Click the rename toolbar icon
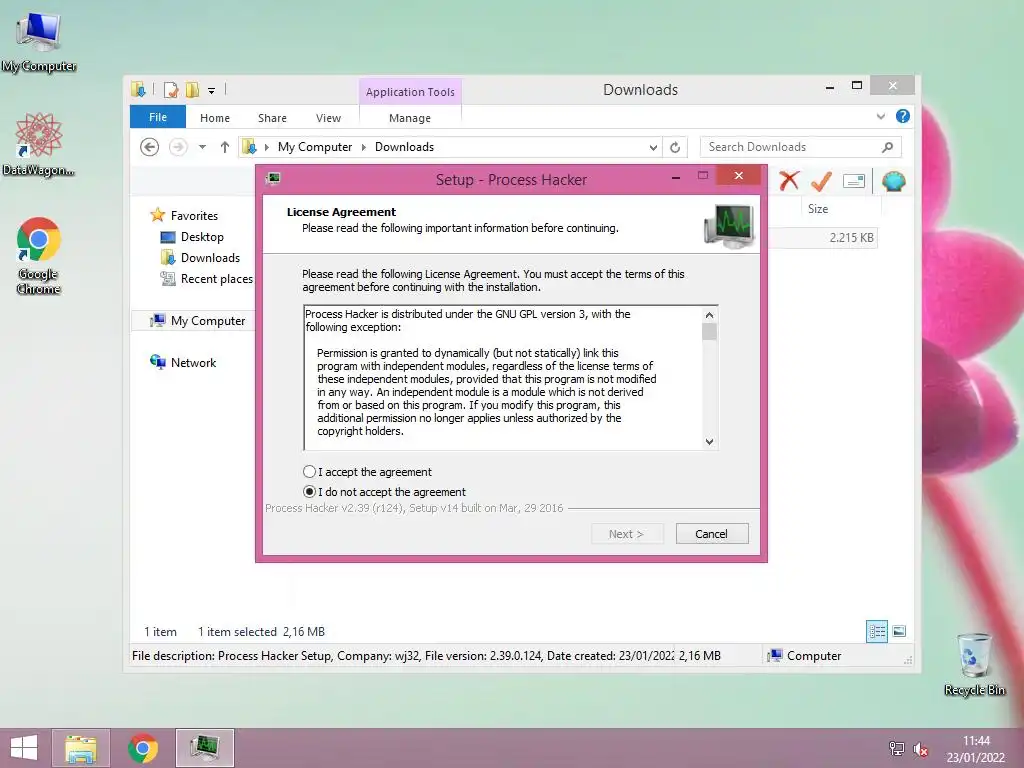 (x=854, y=181)
